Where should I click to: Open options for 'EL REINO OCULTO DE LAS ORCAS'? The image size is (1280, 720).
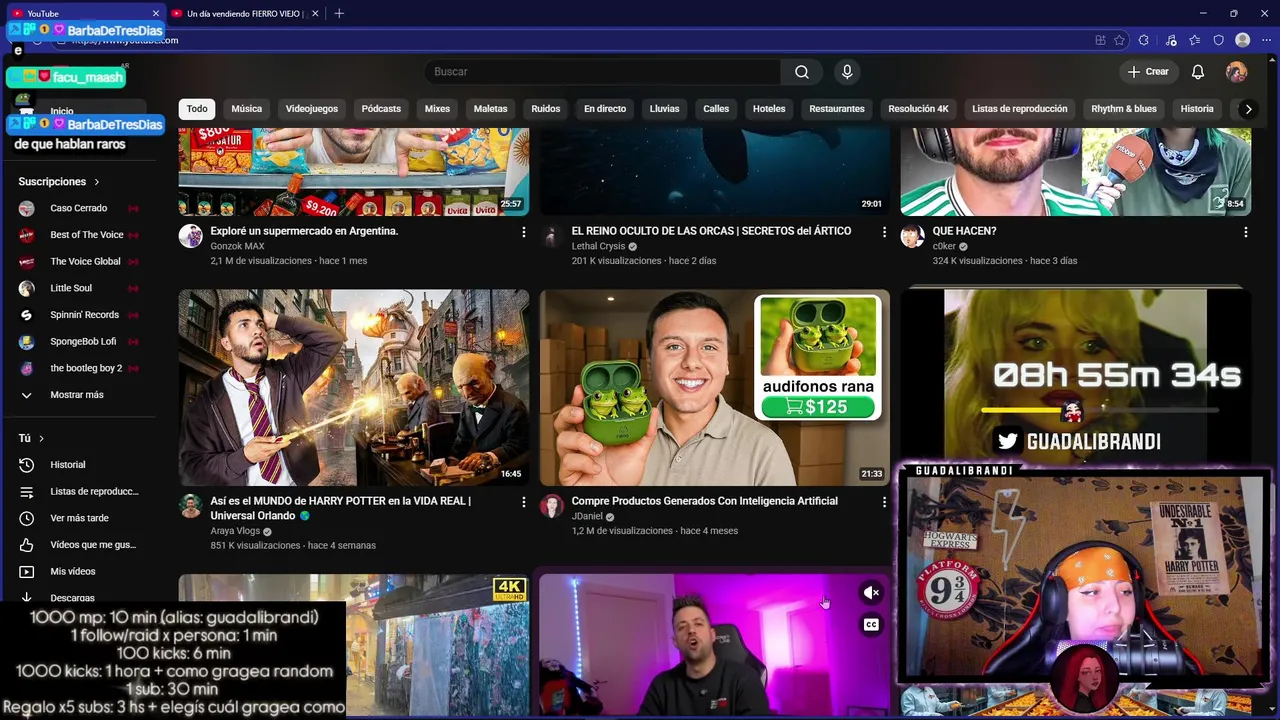(884, 232)
